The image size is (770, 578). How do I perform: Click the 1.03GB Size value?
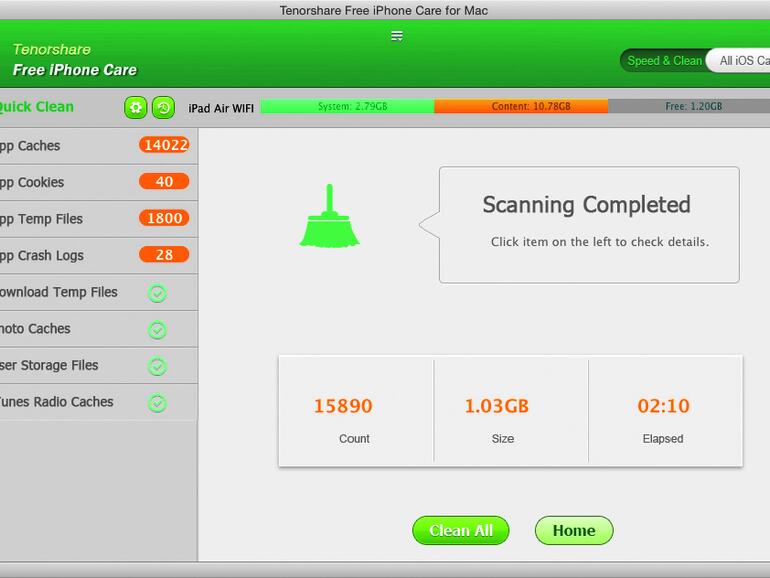(x=497, y=406)
